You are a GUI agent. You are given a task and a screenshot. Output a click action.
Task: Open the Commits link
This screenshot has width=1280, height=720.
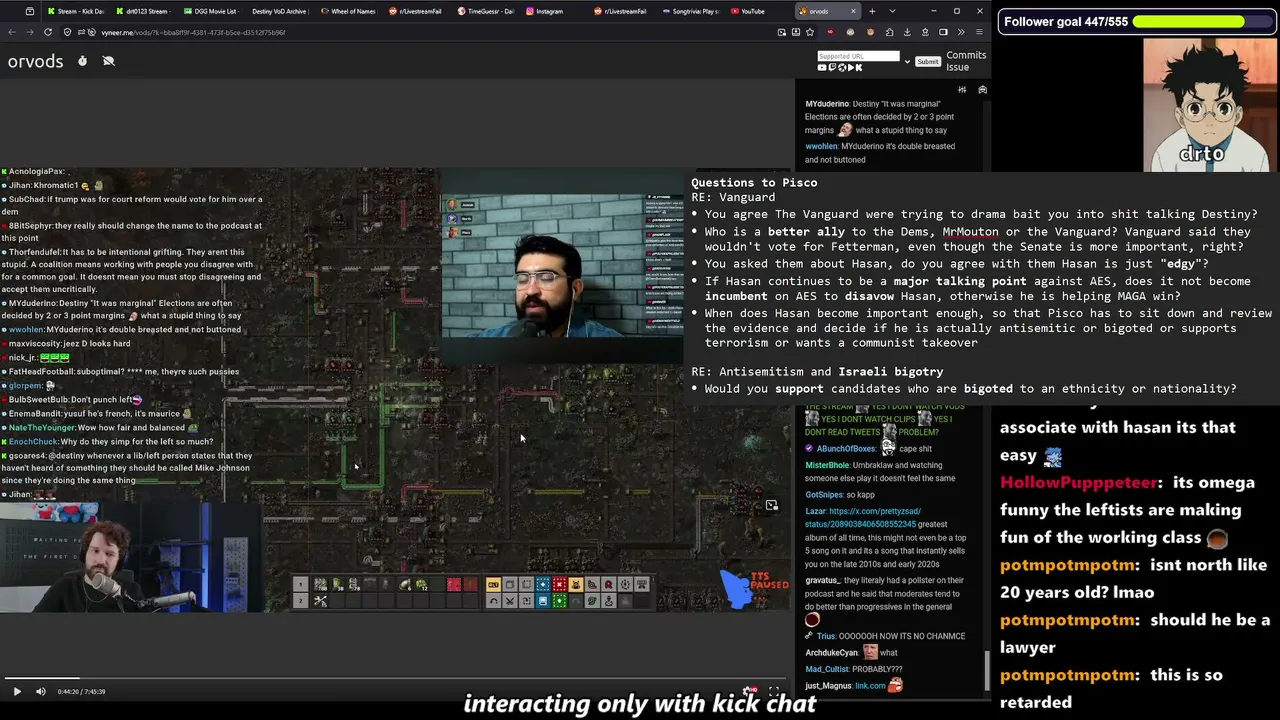pos(966,56)
